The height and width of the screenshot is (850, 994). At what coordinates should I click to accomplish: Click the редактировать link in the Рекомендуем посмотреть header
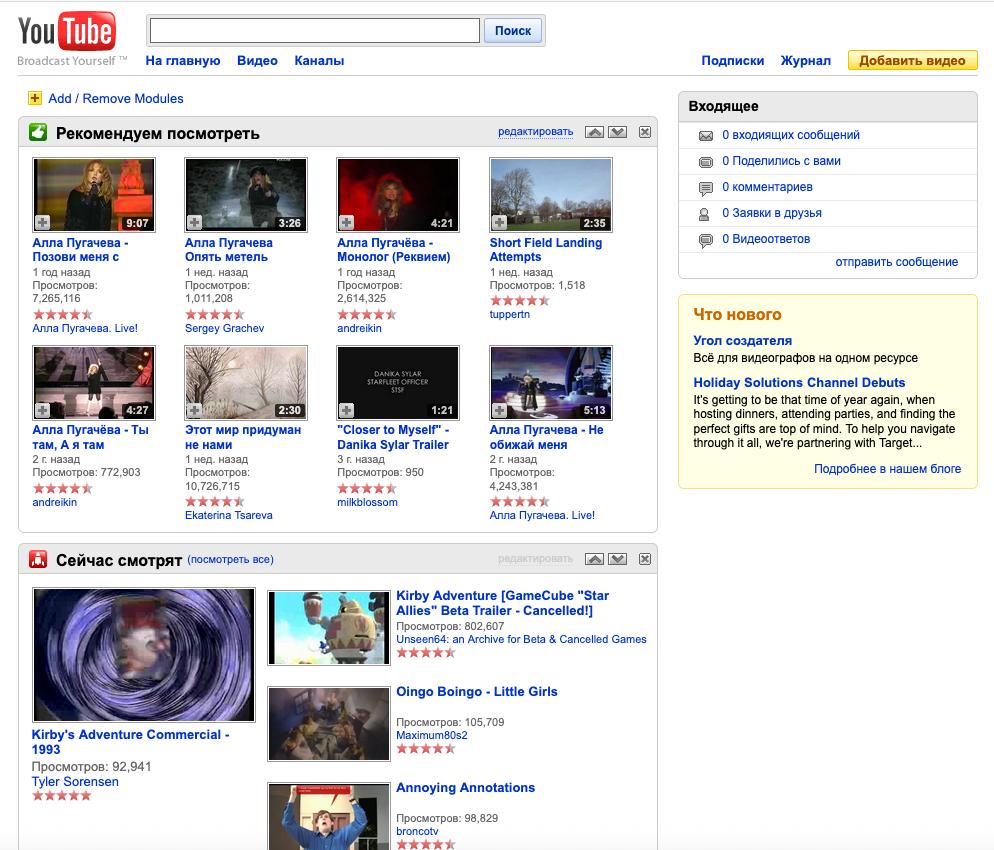coord(535,132)
